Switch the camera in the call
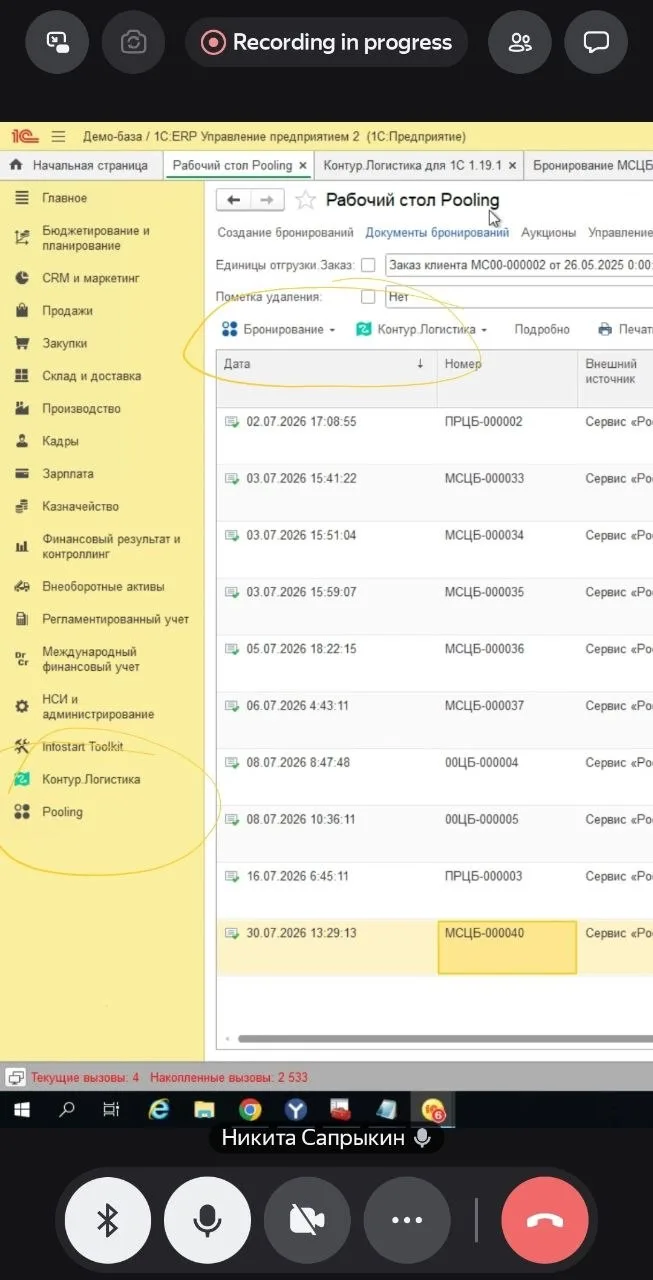Viewport: 653px width, 1280px height. point(133,42)
